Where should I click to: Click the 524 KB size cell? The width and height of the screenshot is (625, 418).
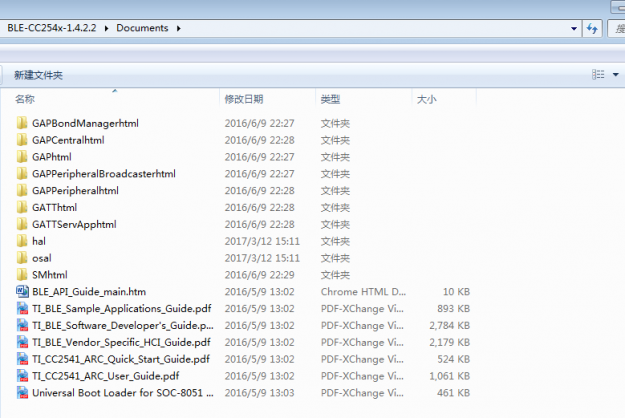coord(453,359)
